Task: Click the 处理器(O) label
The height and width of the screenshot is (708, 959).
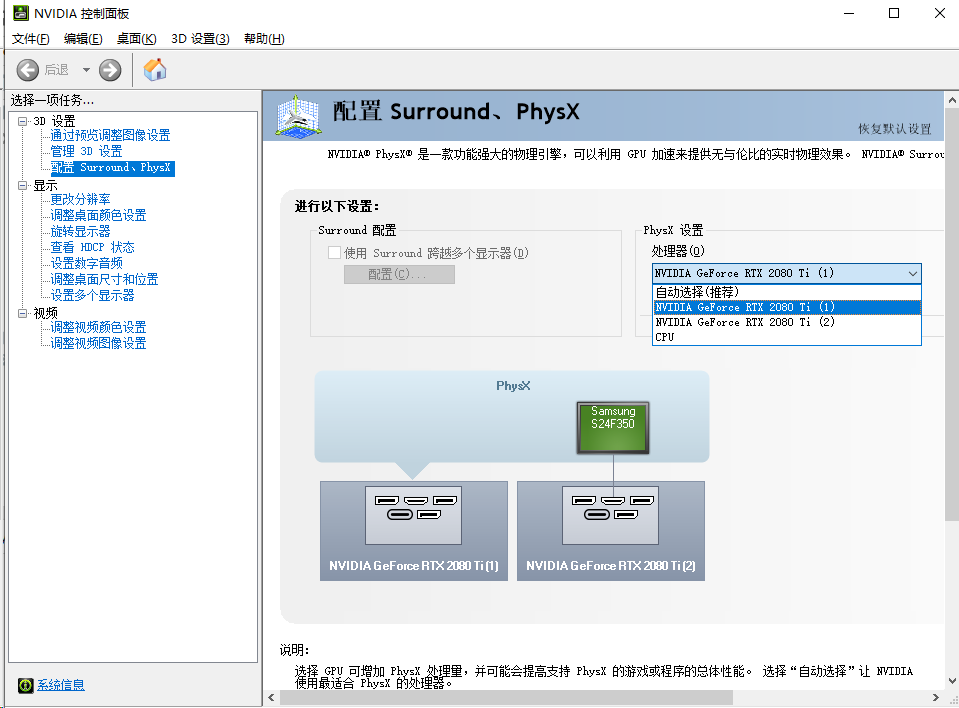Action: (678, 251)
